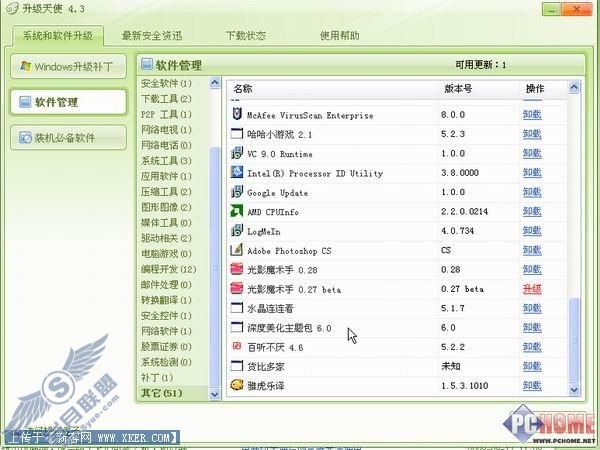Select category P2P 工具 (1)
The height and width of the screenshot is (450, 600).
[x=166, y=114]
